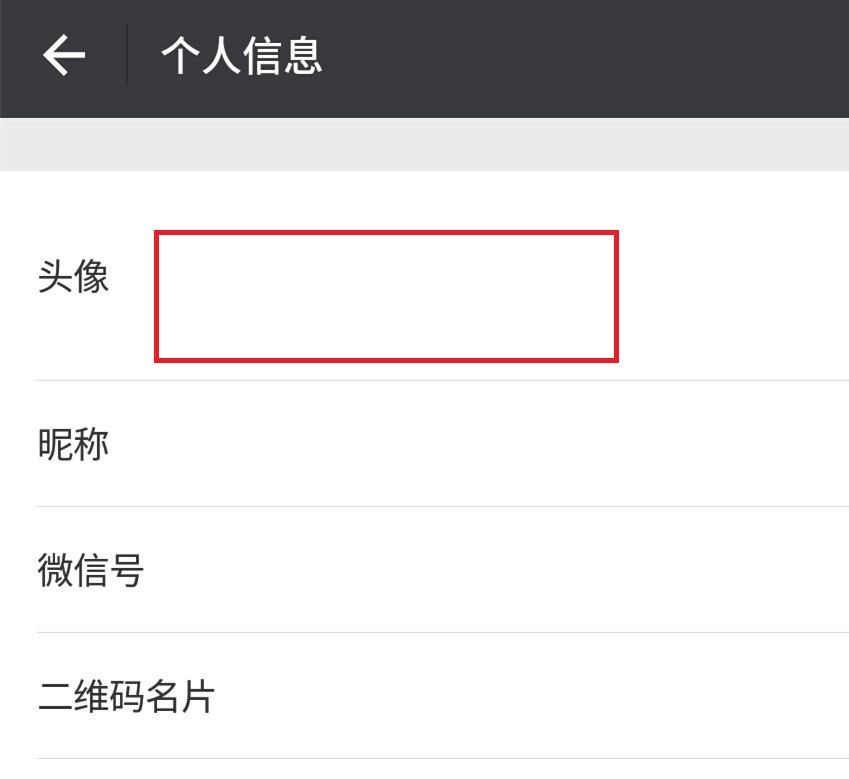Screen dimensions: 849x779
Task: Open the 昵称 nickname row
Action: (x=424, y=444)
